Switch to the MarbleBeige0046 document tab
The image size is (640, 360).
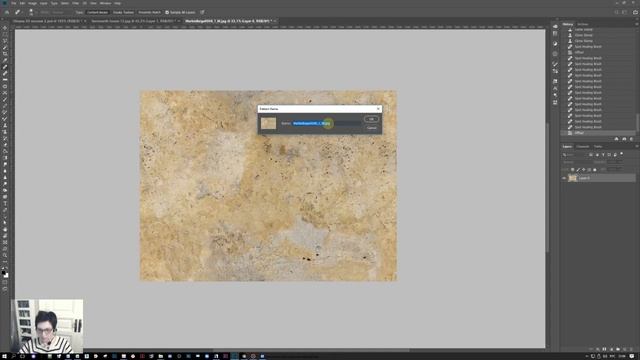[x=228, y=21]
